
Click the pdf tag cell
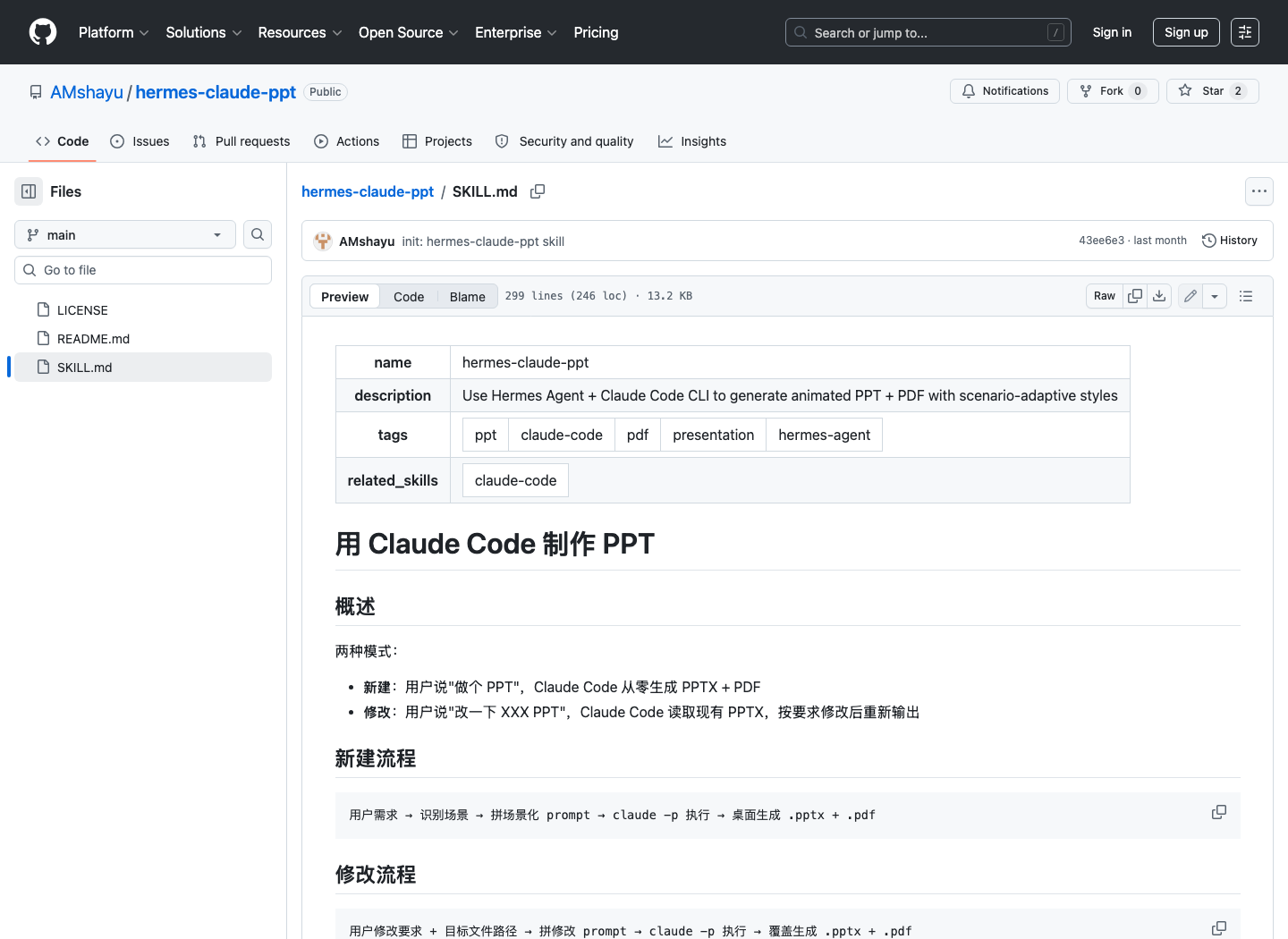point(638,435)
